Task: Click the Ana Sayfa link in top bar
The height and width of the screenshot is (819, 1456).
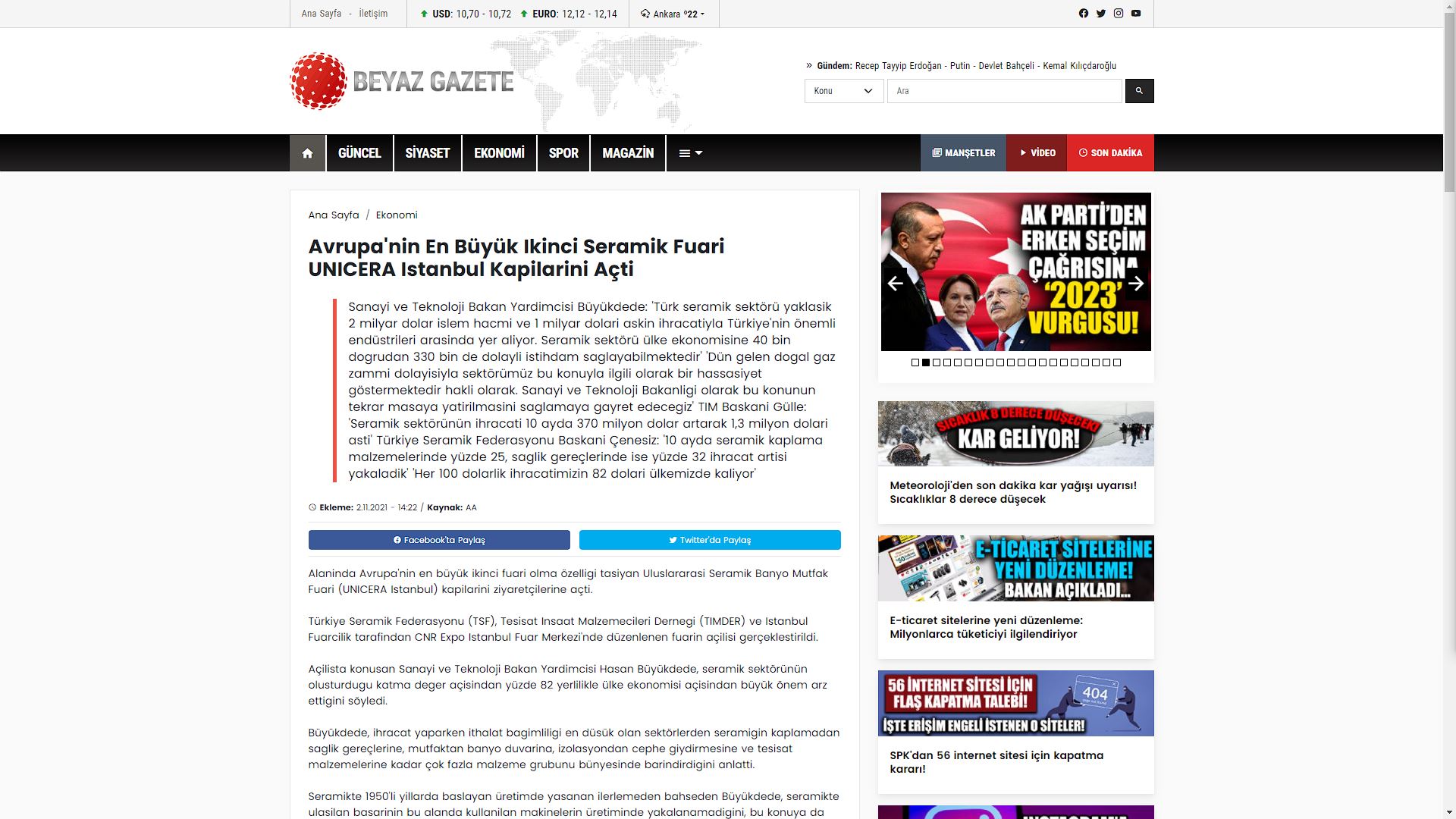Action: pos(322,14)
